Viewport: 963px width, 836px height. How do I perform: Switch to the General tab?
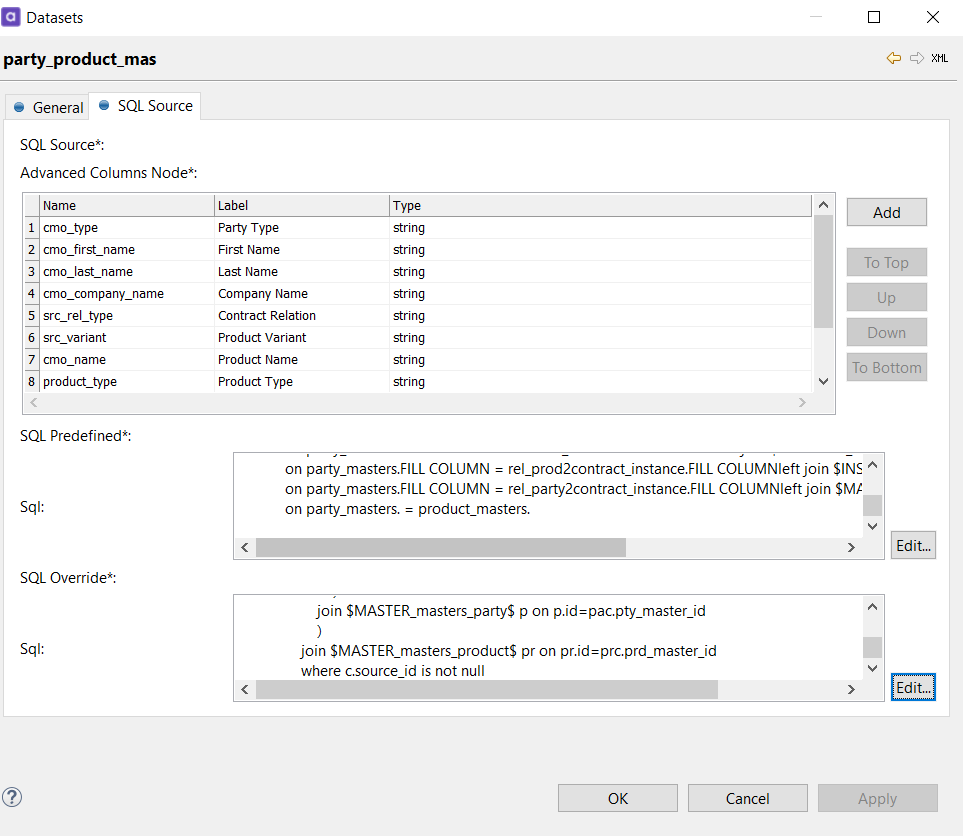point(47,106)
